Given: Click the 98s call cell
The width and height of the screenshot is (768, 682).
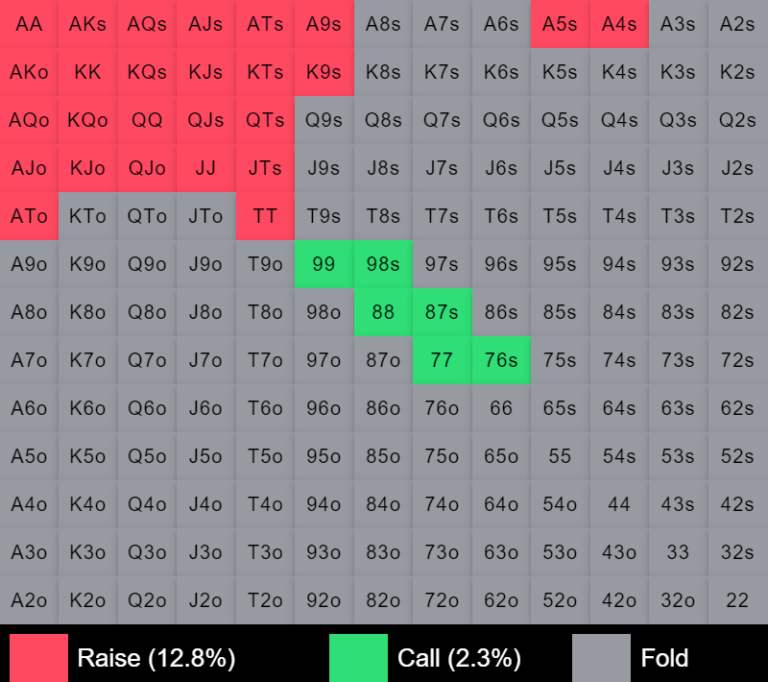Looking at the screenshot, I should [383, 264].
